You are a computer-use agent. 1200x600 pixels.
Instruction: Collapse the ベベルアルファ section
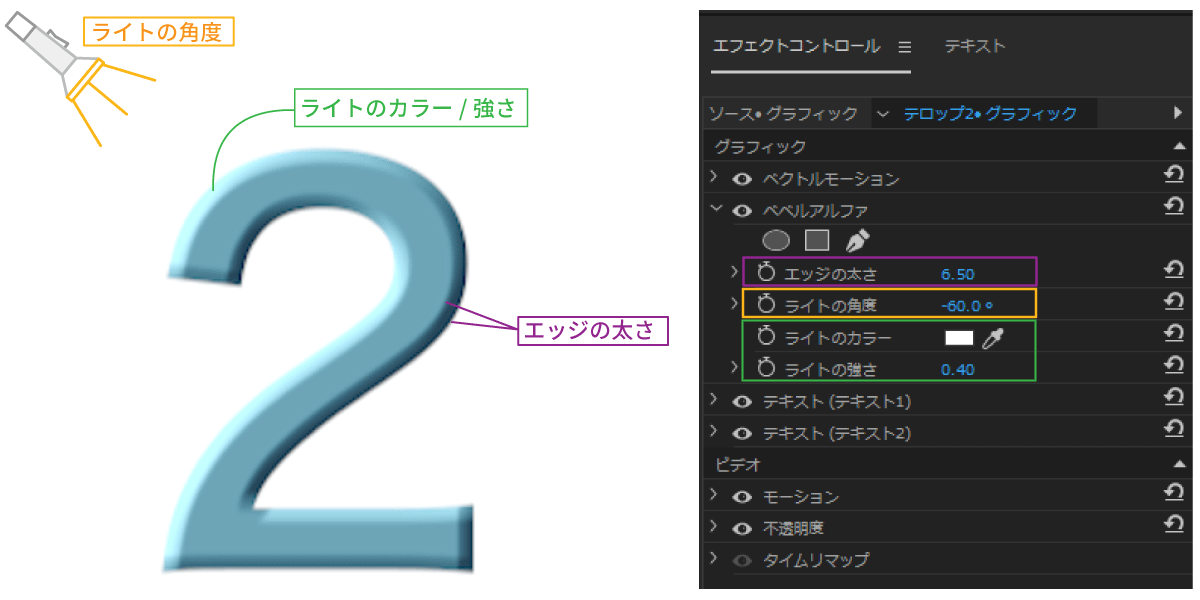715,209
